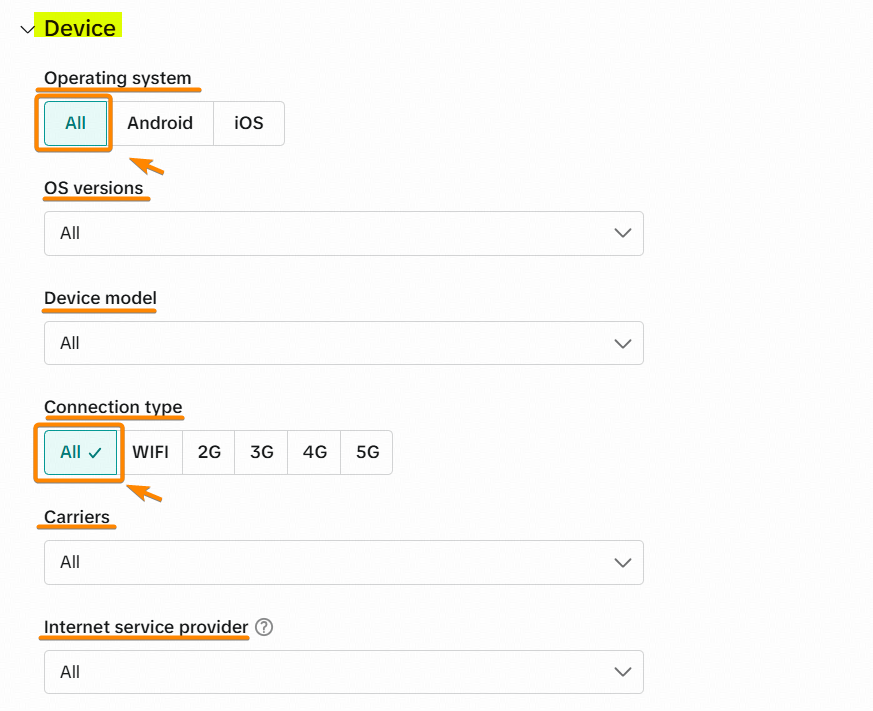Select 2G connection type
Image resolution: width=873 pixels, height=711 pixels.
(x=209, y=452)
